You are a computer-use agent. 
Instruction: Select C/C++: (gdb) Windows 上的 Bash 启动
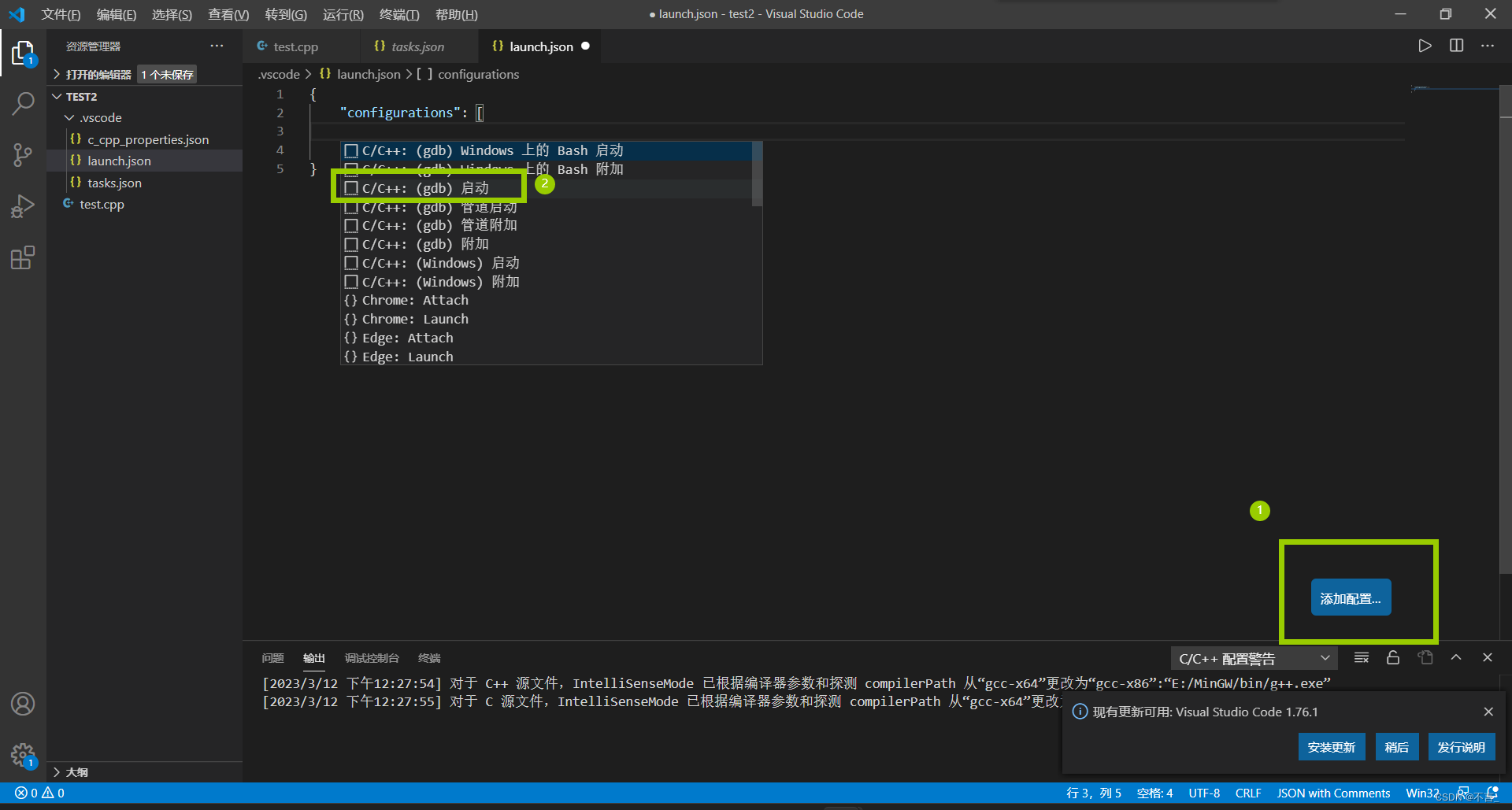point(547,150)
